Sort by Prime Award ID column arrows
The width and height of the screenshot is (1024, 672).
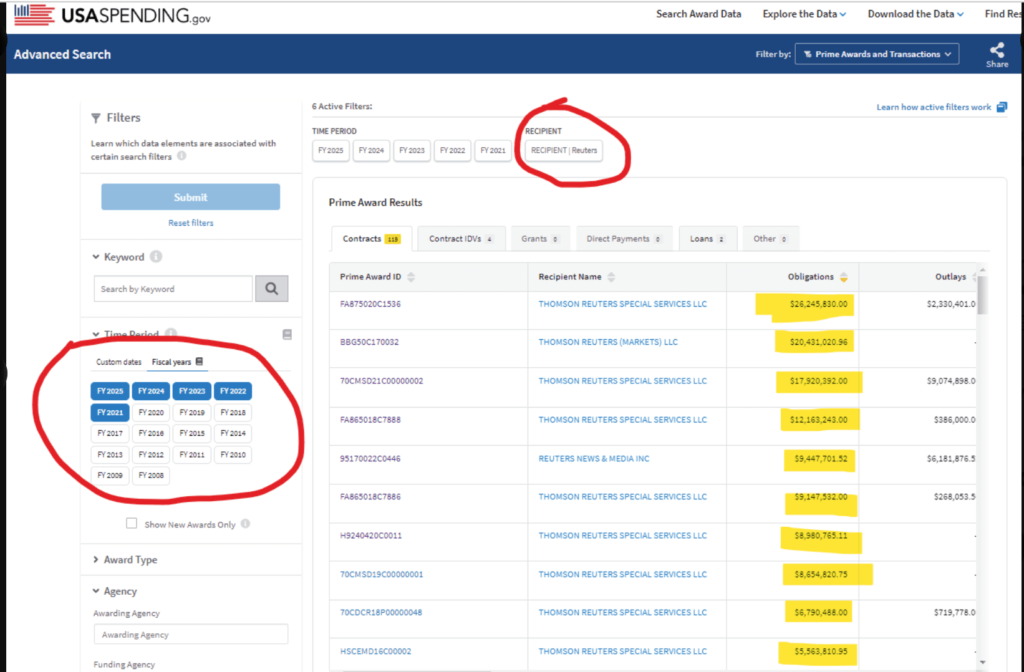(411, 277)
